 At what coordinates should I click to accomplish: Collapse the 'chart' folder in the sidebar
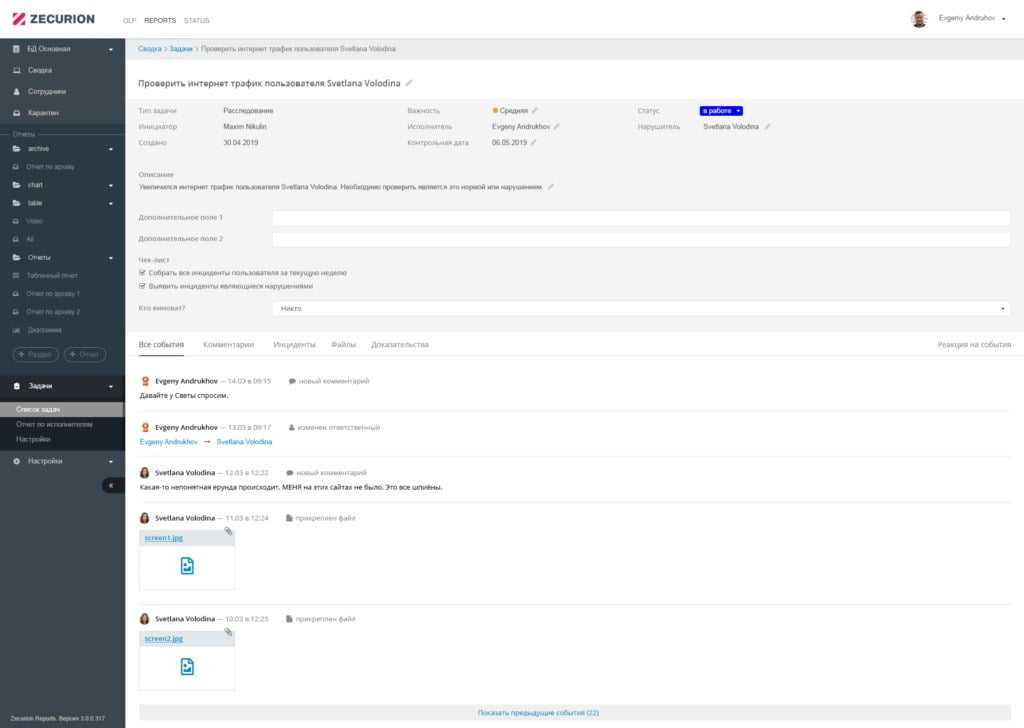(111, 185)
